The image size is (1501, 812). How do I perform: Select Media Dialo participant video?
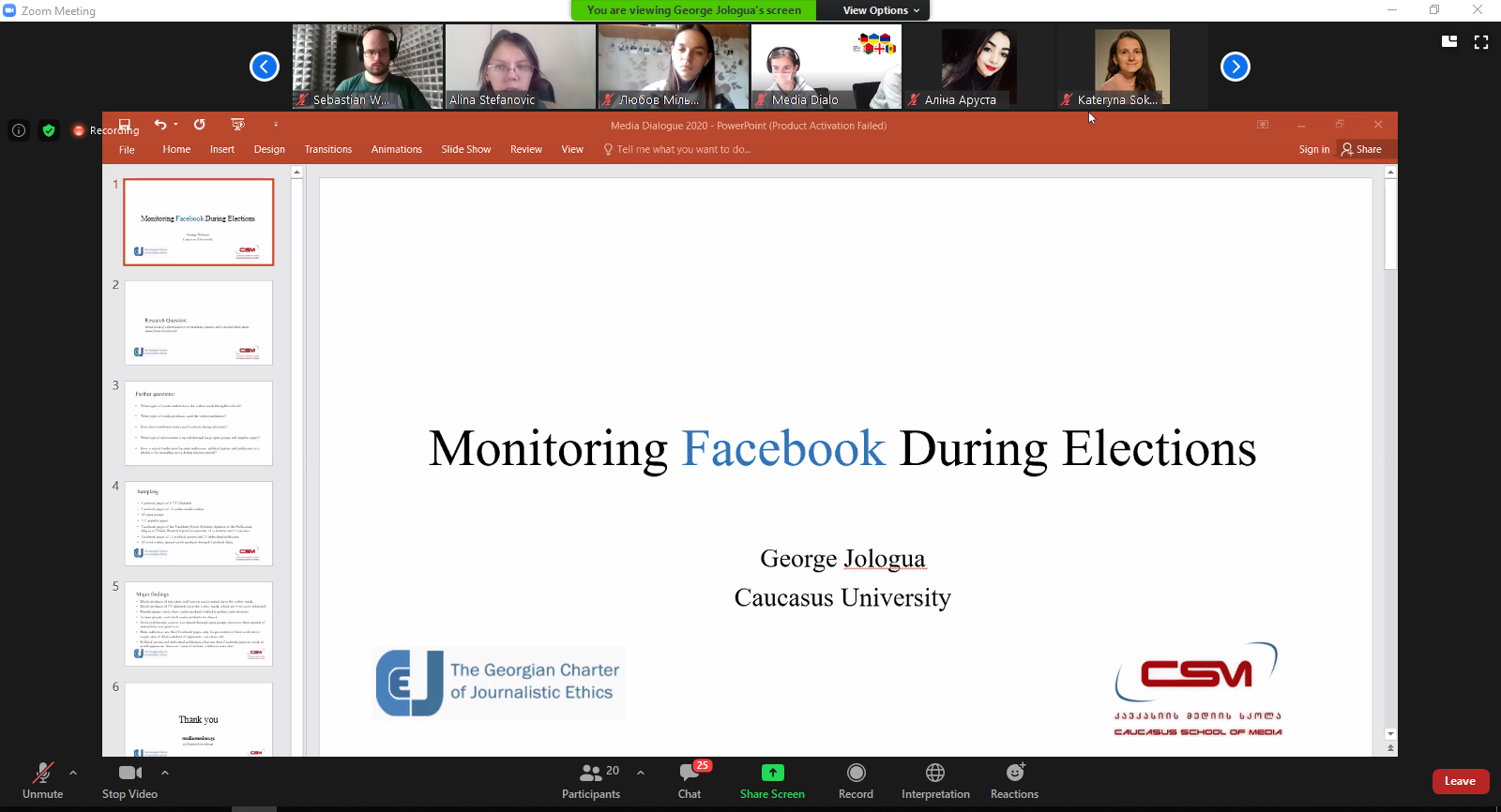pyautogui.click(x=826, y=67)
